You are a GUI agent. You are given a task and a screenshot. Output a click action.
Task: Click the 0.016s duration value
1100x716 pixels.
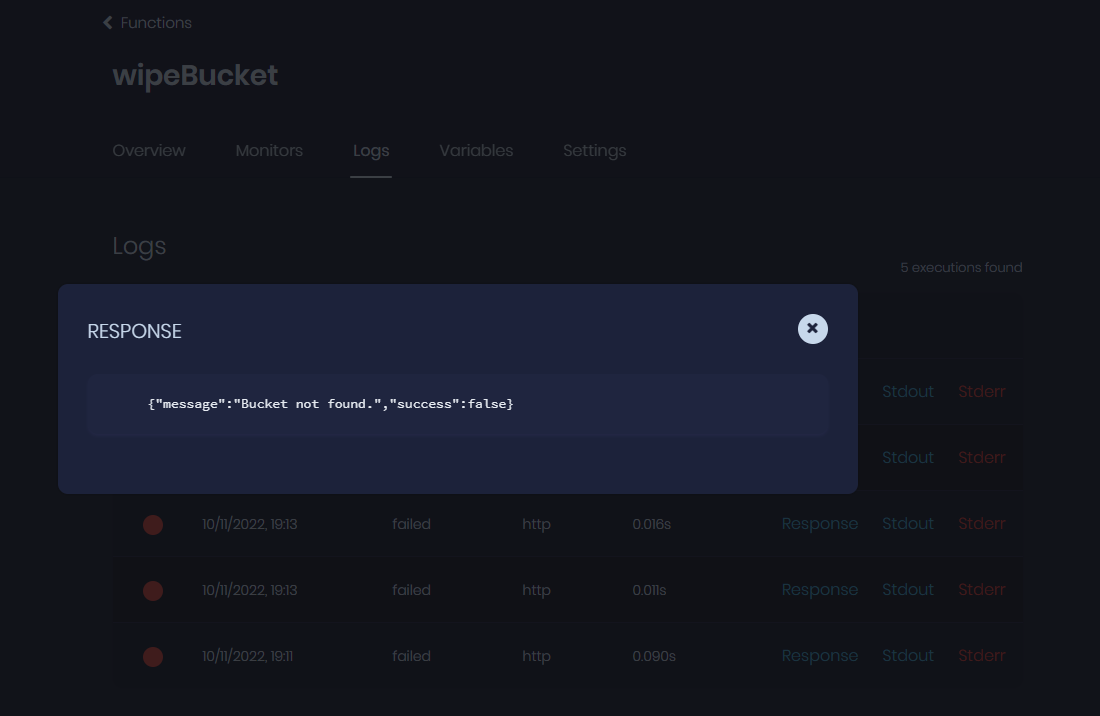(x=651, y=524)
